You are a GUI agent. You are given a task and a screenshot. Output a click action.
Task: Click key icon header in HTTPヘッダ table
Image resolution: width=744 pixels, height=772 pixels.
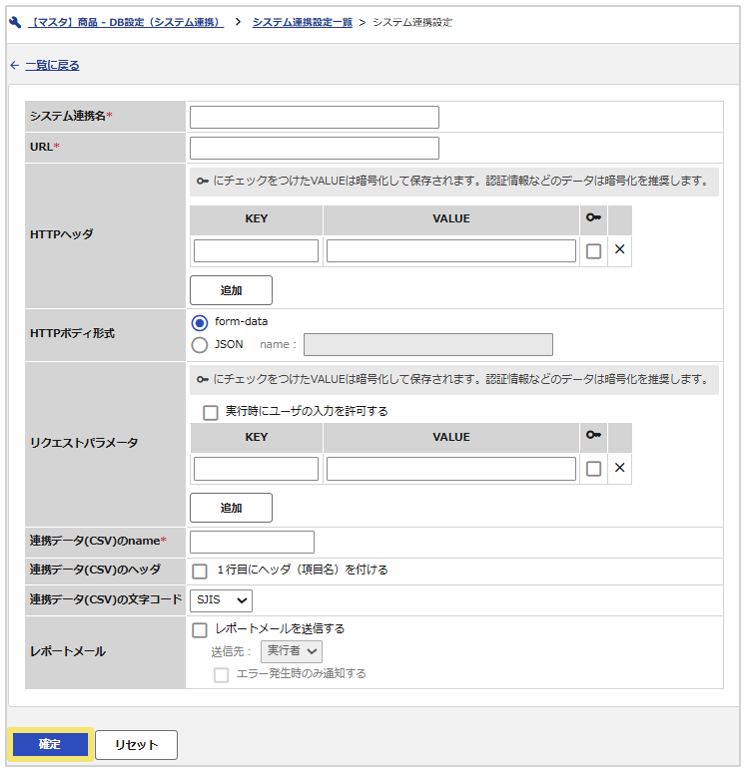point(593,217)
